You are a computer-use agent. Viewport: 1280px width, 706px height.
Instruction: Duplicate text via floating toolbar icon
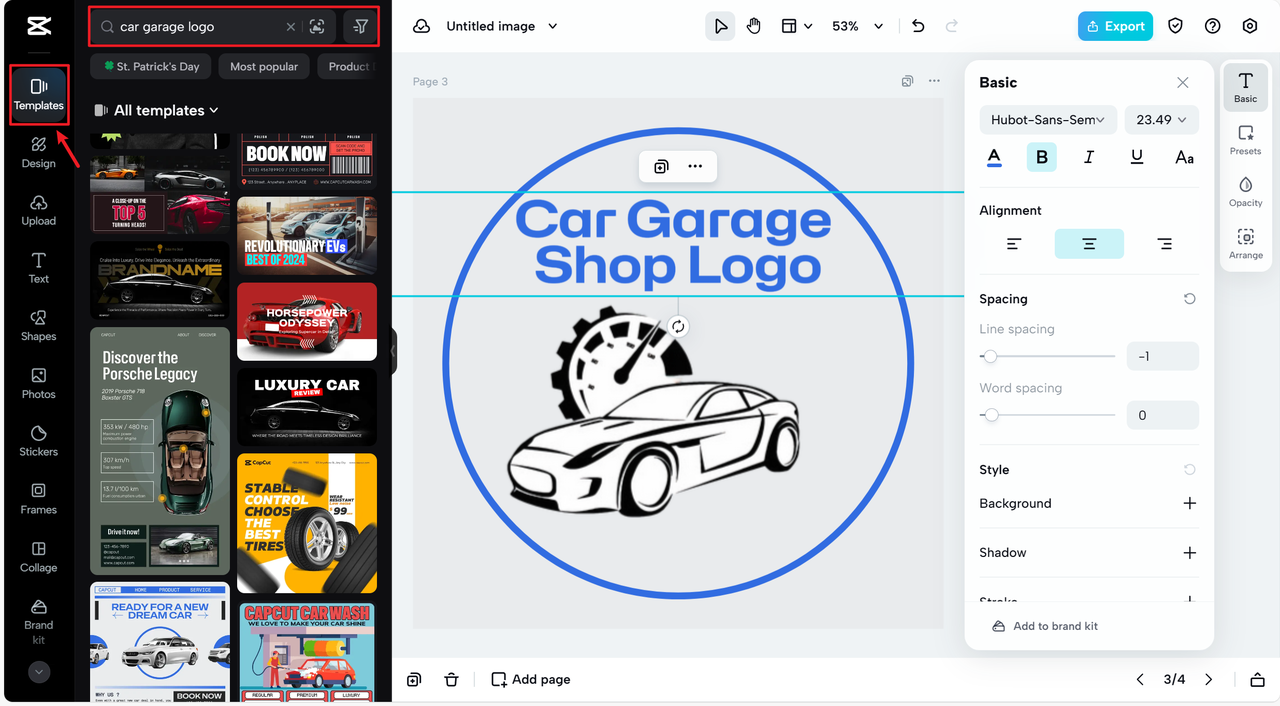coord(661,166)
